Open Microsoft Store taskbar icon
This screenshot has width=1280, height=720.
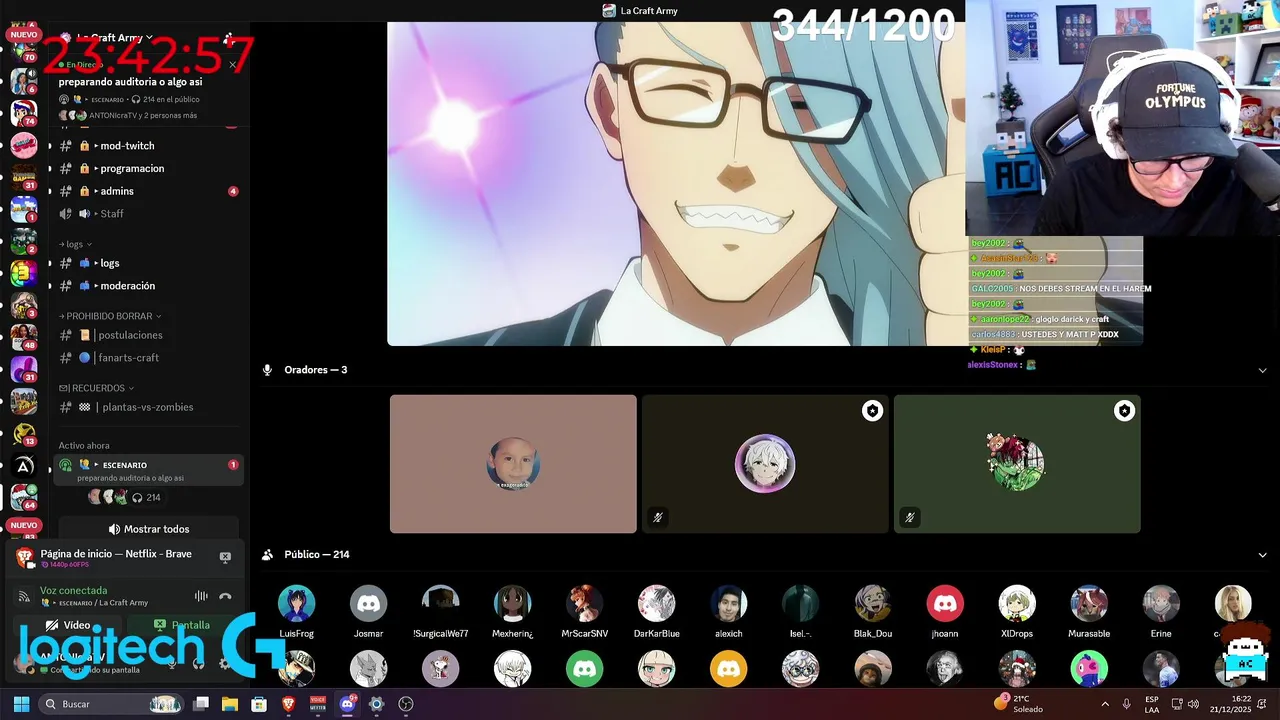tap(259, 704)
